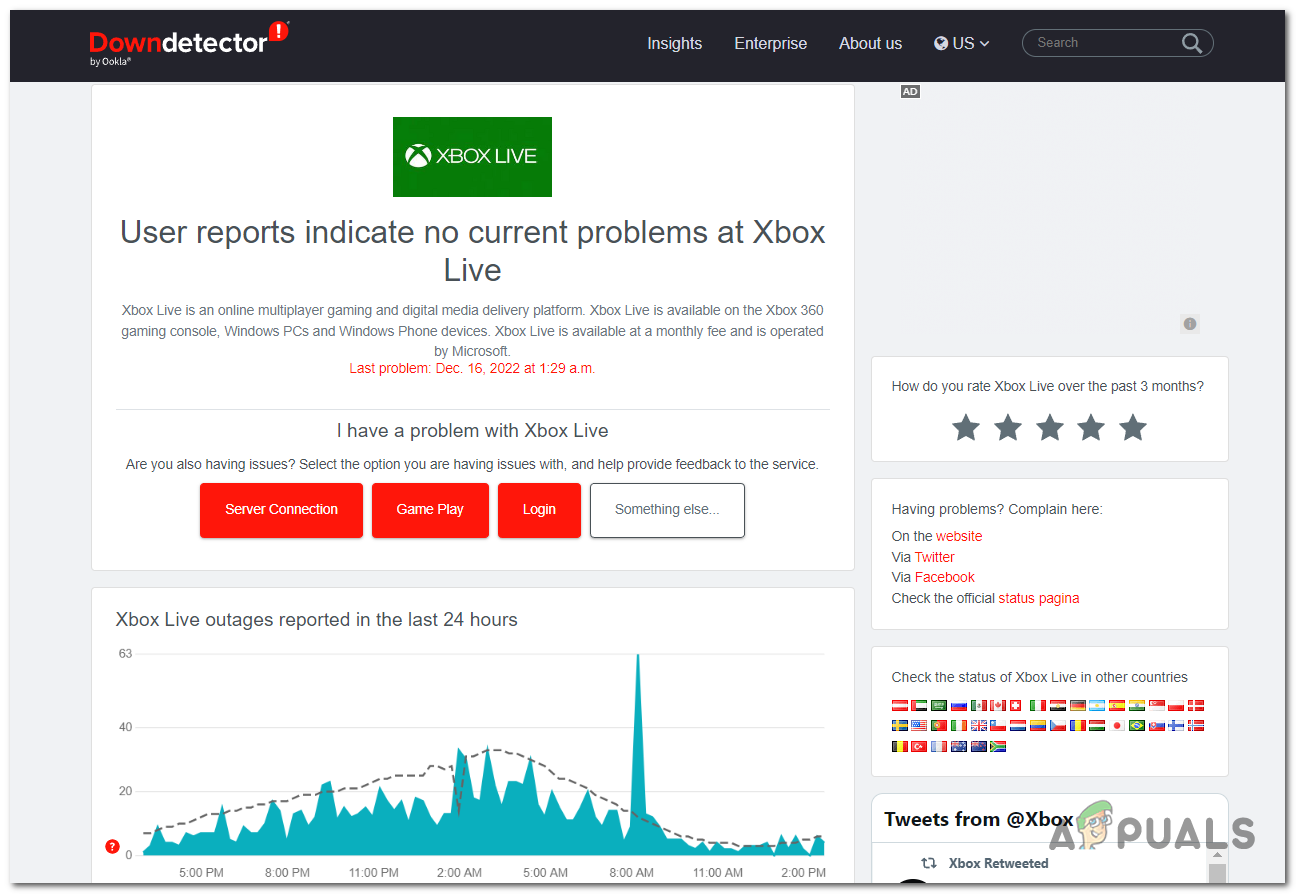Open the website complaint link

click(x=959, y=536)
